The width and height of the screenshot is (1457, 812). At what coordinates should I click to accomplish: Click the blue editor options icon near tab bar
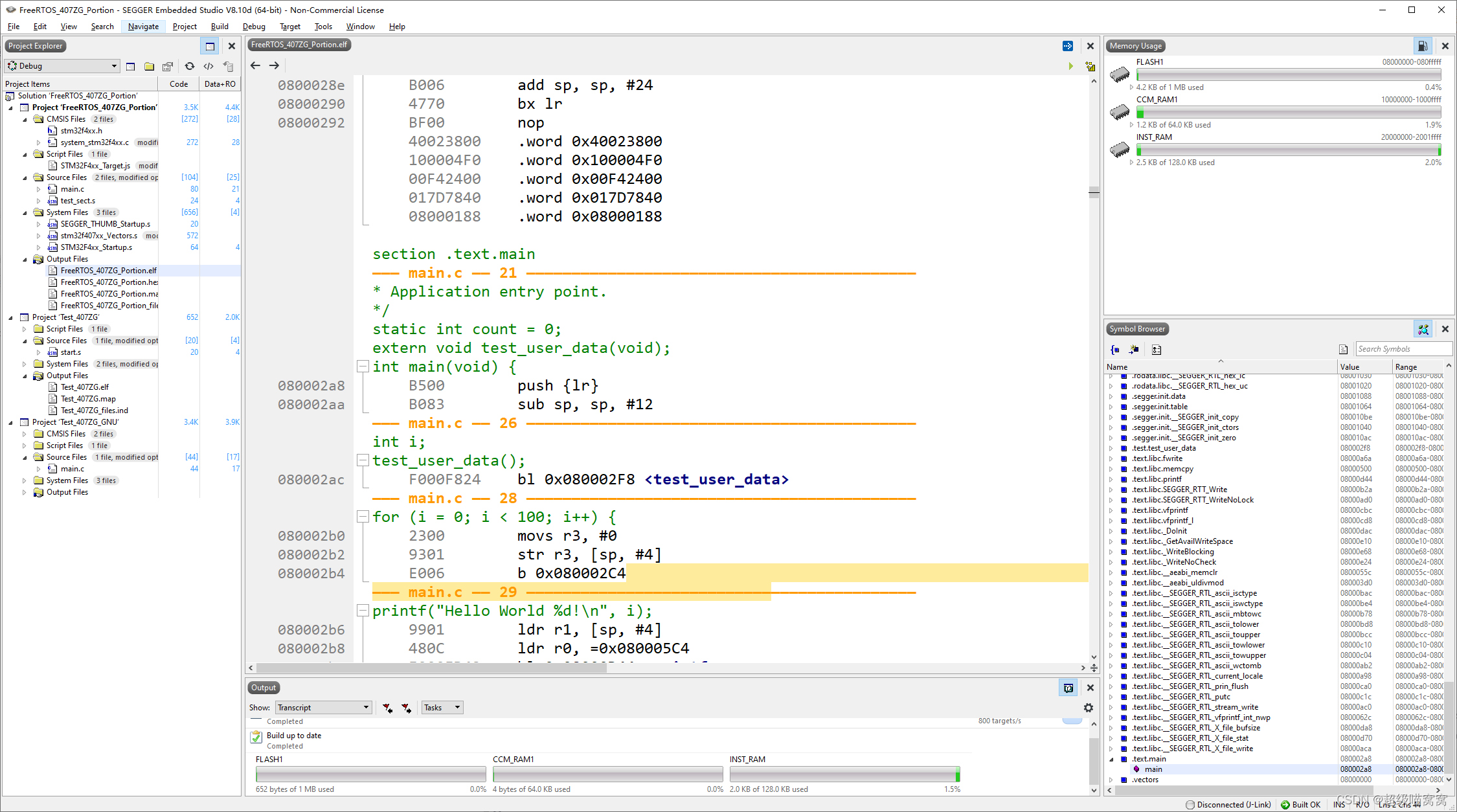click(1068, 46)
